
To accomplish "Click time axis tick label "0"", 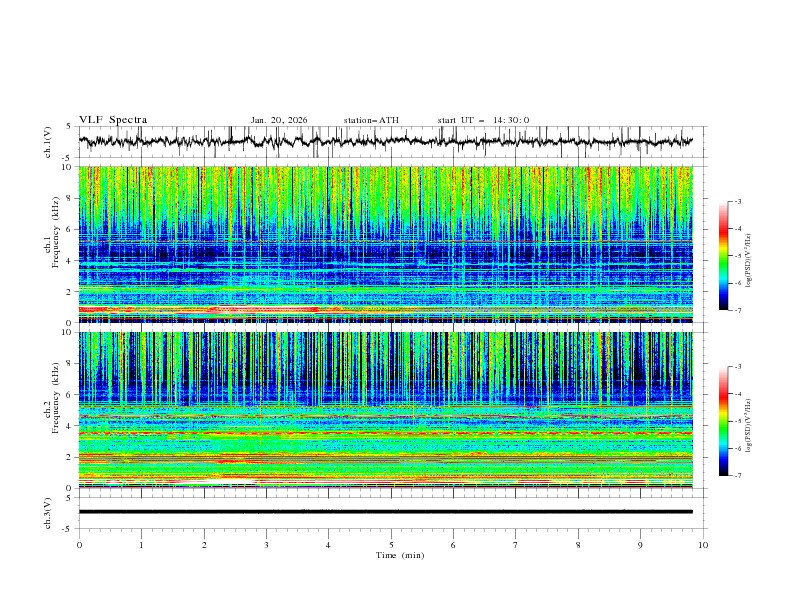I will (79, 545).
